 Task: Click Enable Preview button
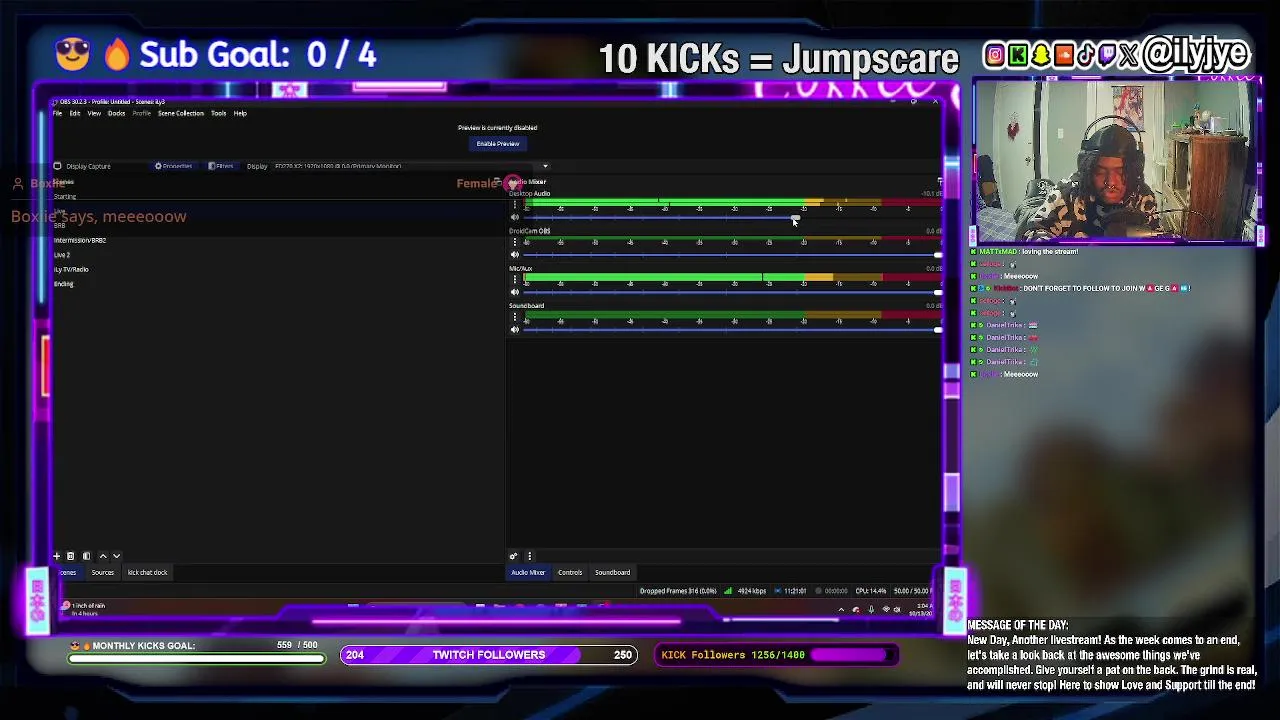click(x=498, y=144)
